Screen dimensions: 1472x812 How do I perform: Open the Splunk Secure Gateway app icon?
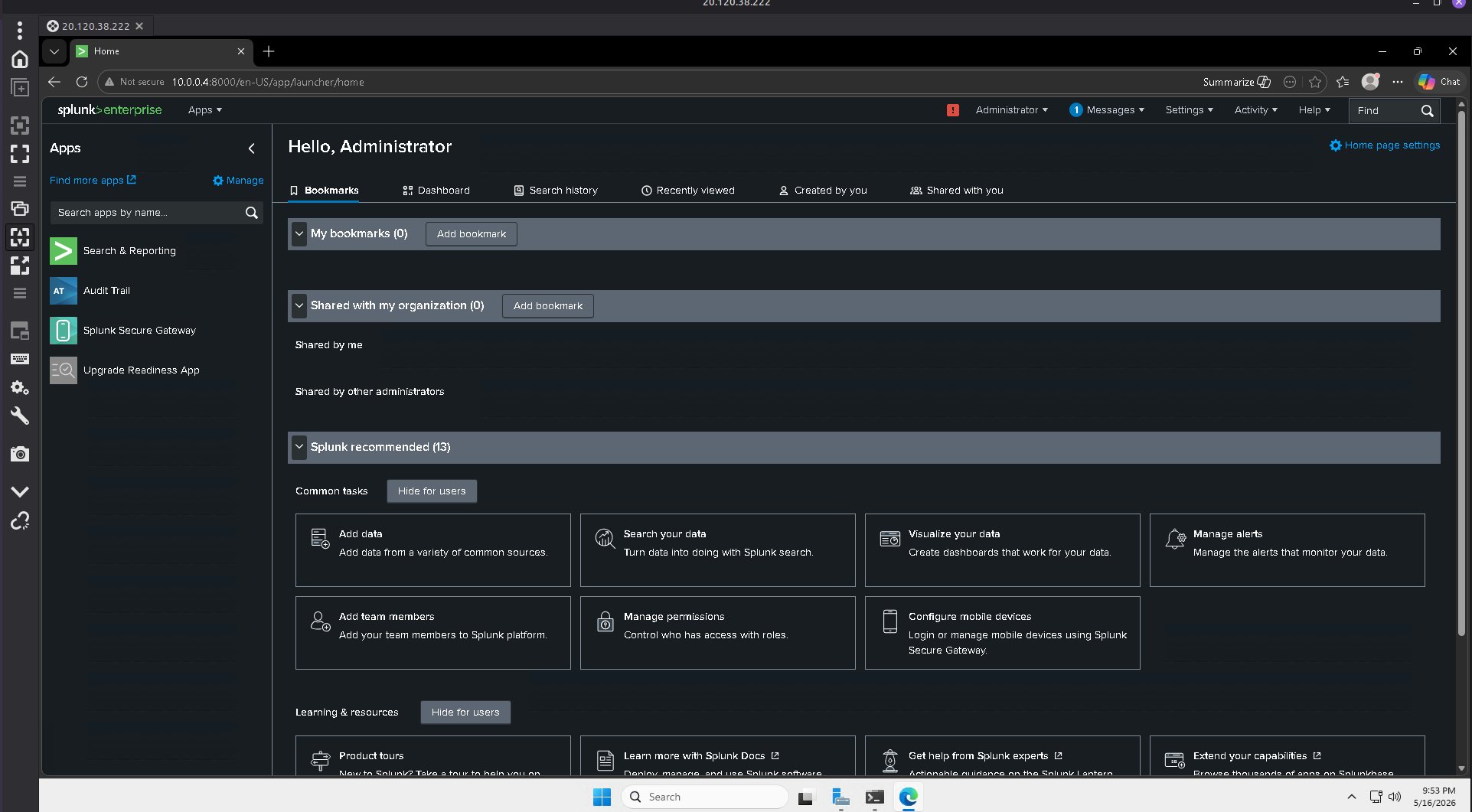click(64, 331)
